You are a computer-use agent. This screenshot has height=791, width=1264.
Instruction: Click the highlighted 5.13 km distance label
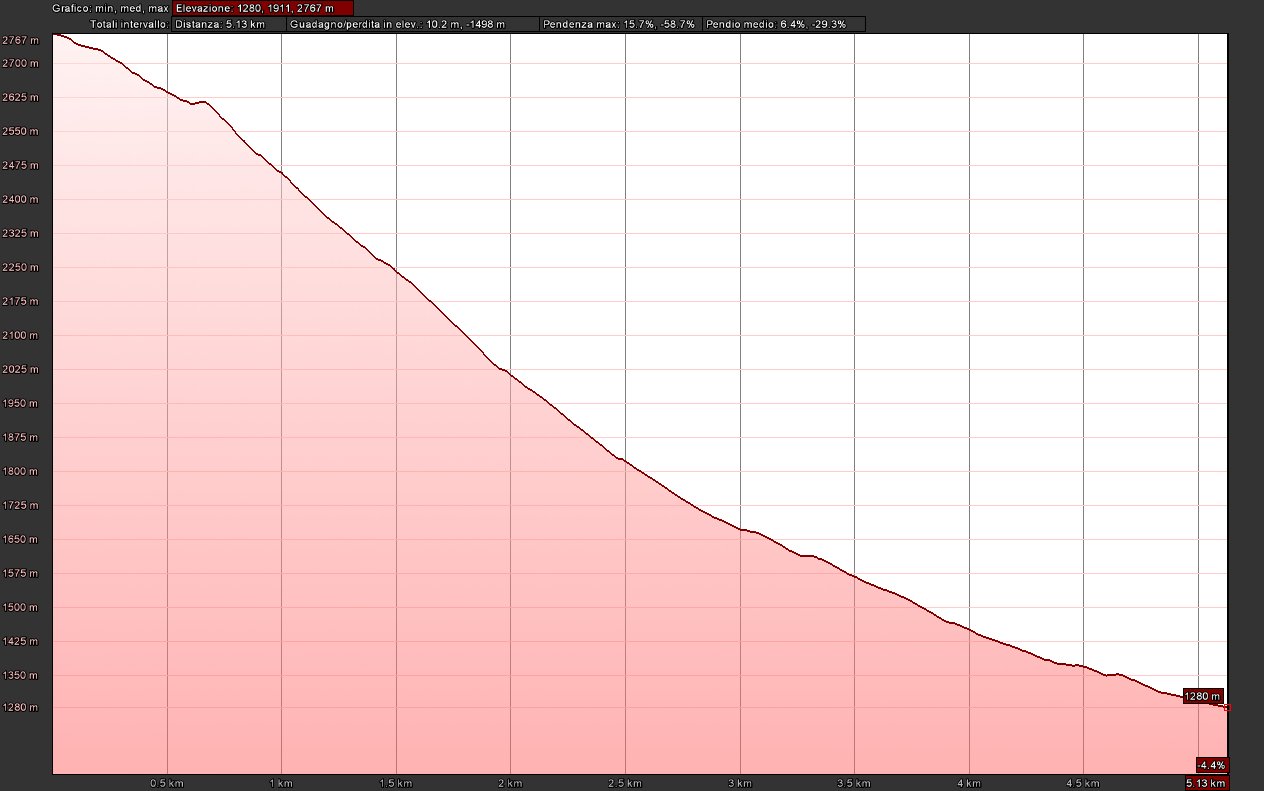click(x=1205, y=782)
